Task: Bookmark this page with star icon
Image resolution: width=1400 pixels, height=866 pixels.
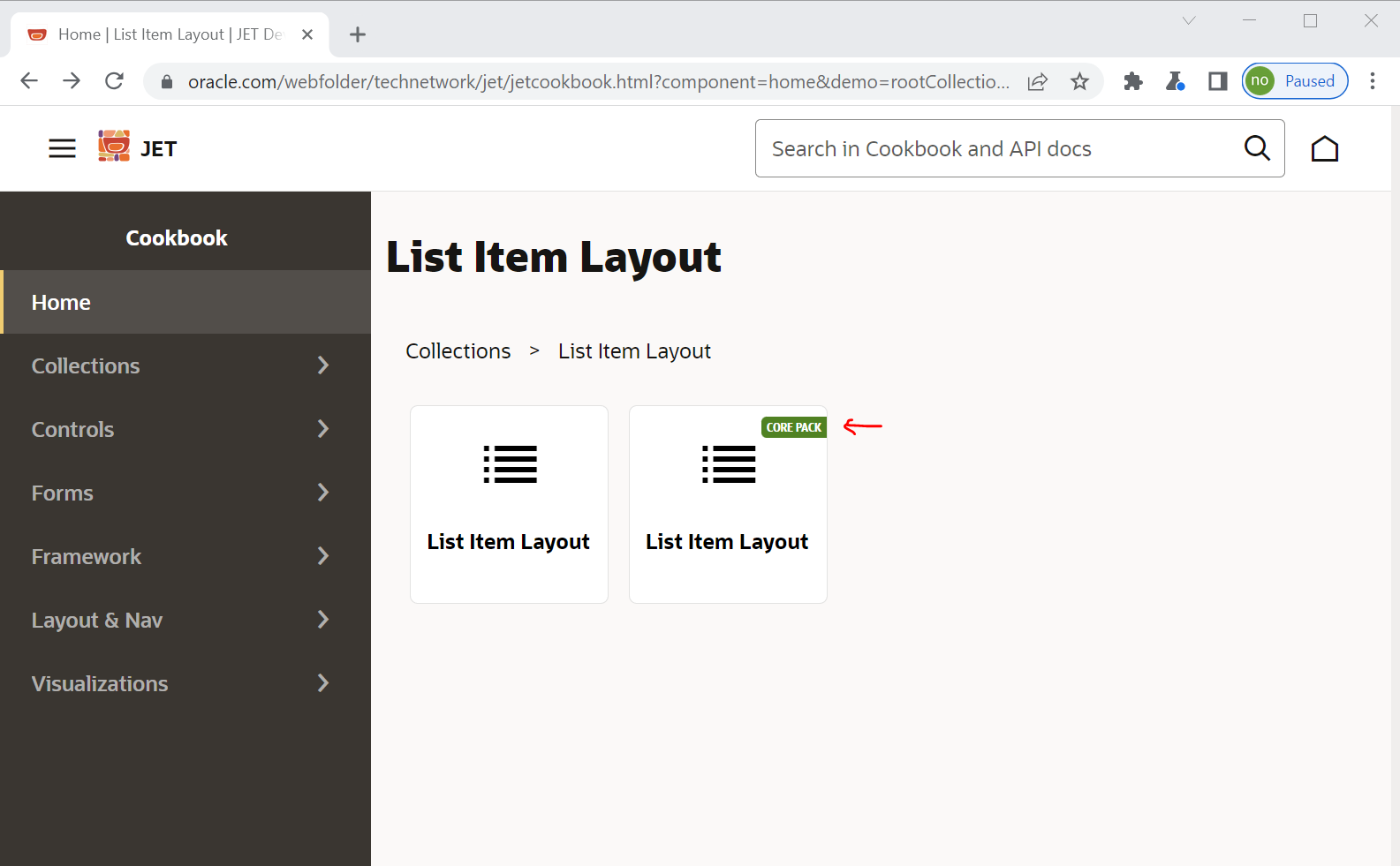Action: coord(1079,82)
